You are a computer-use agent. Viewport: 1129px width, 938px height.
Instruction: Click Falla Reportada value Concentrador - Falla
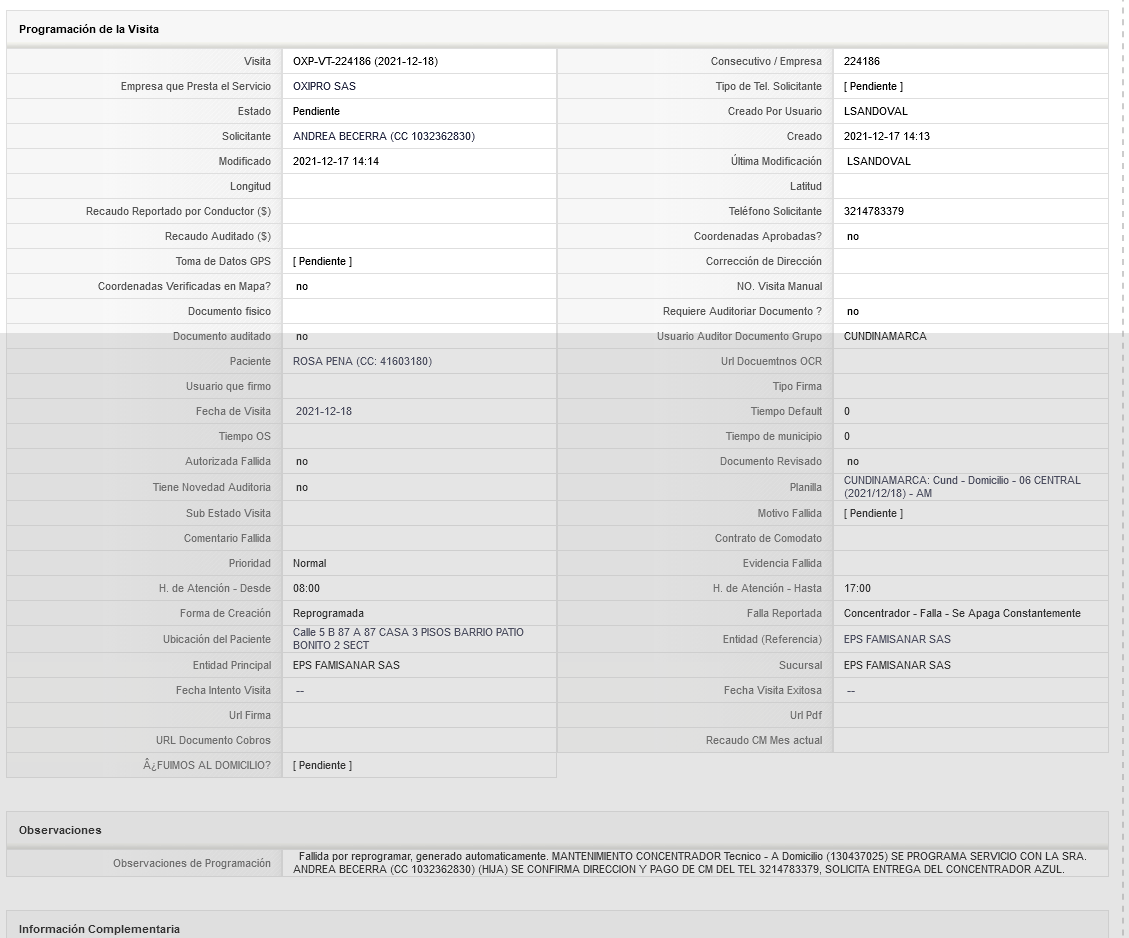coord(962,613)
